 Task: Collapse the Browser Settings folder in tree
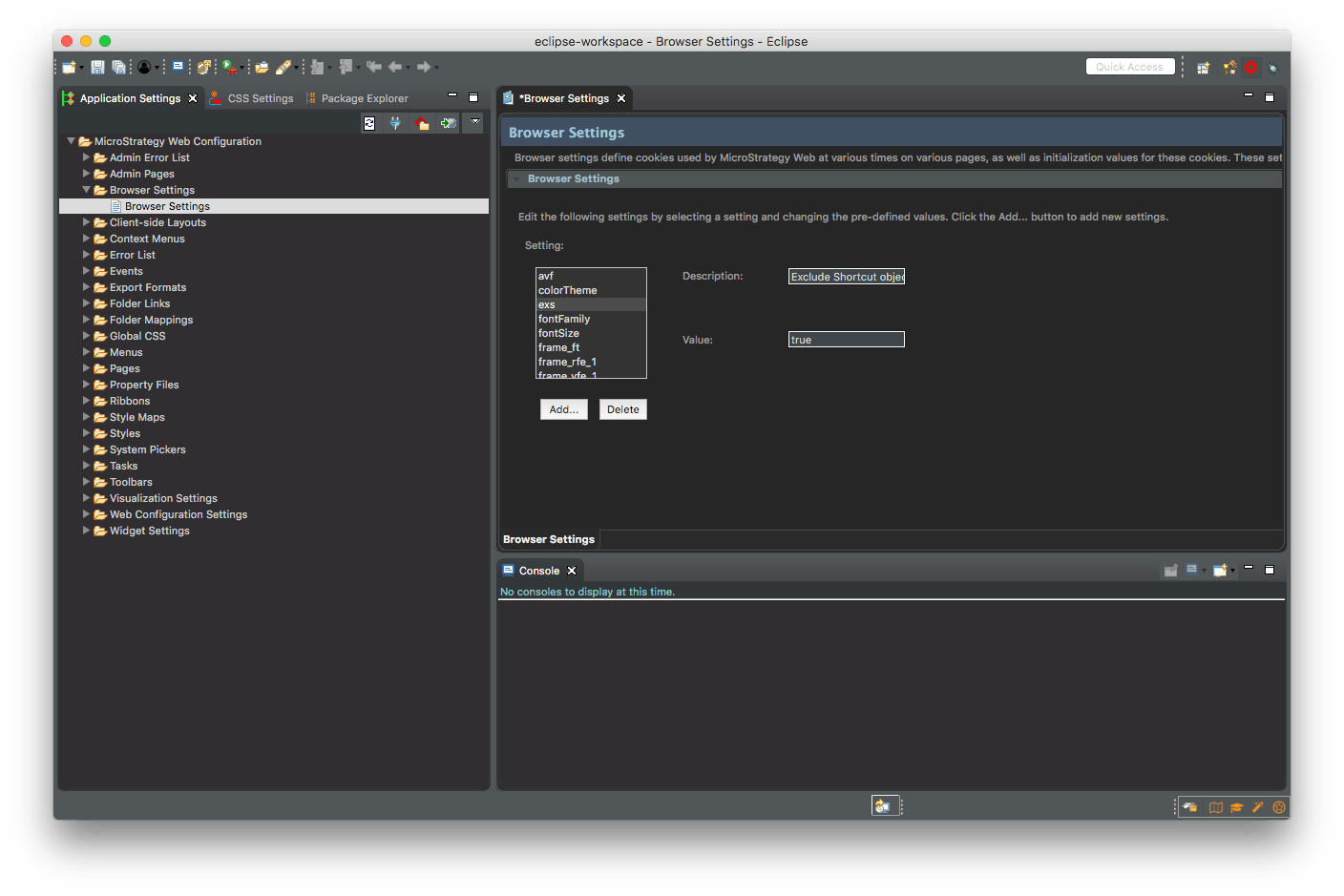click(86, 190)
